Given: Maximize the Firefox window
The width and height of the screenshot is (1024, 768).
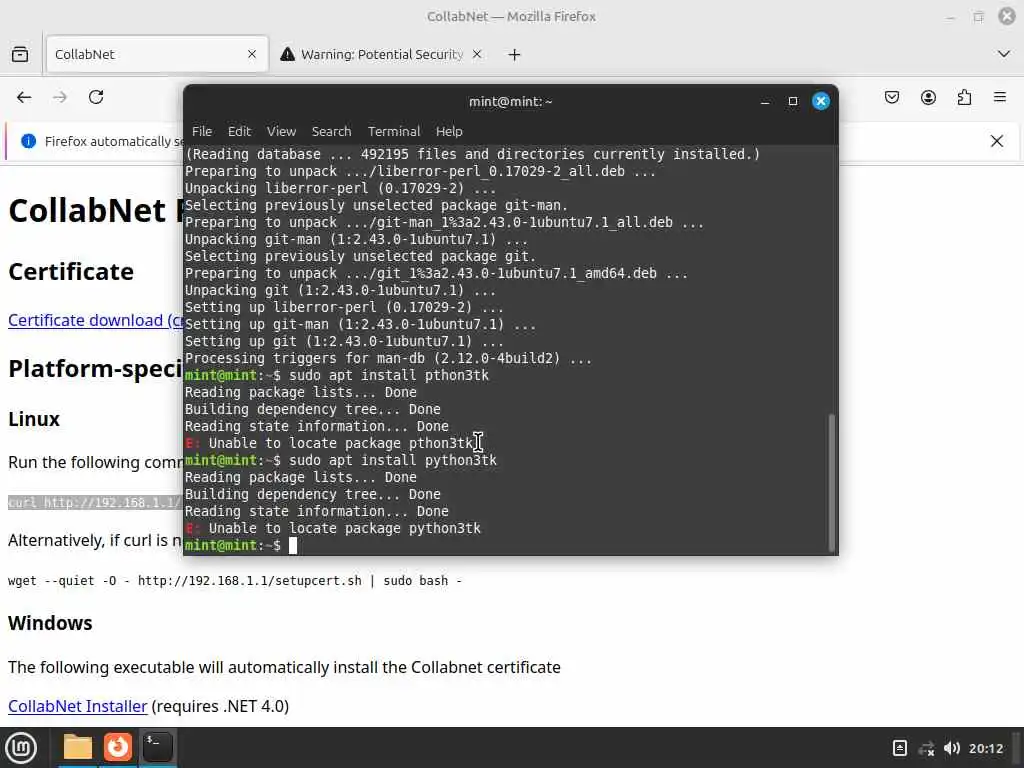Looking at the screenshot, I should click(x=978, y=17).
